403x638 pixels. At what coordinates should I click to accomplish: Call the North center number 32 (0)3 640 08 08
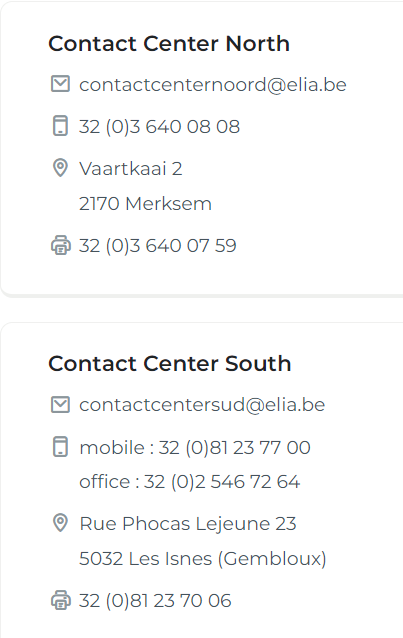pyautogui.click(x=159, y=126)
